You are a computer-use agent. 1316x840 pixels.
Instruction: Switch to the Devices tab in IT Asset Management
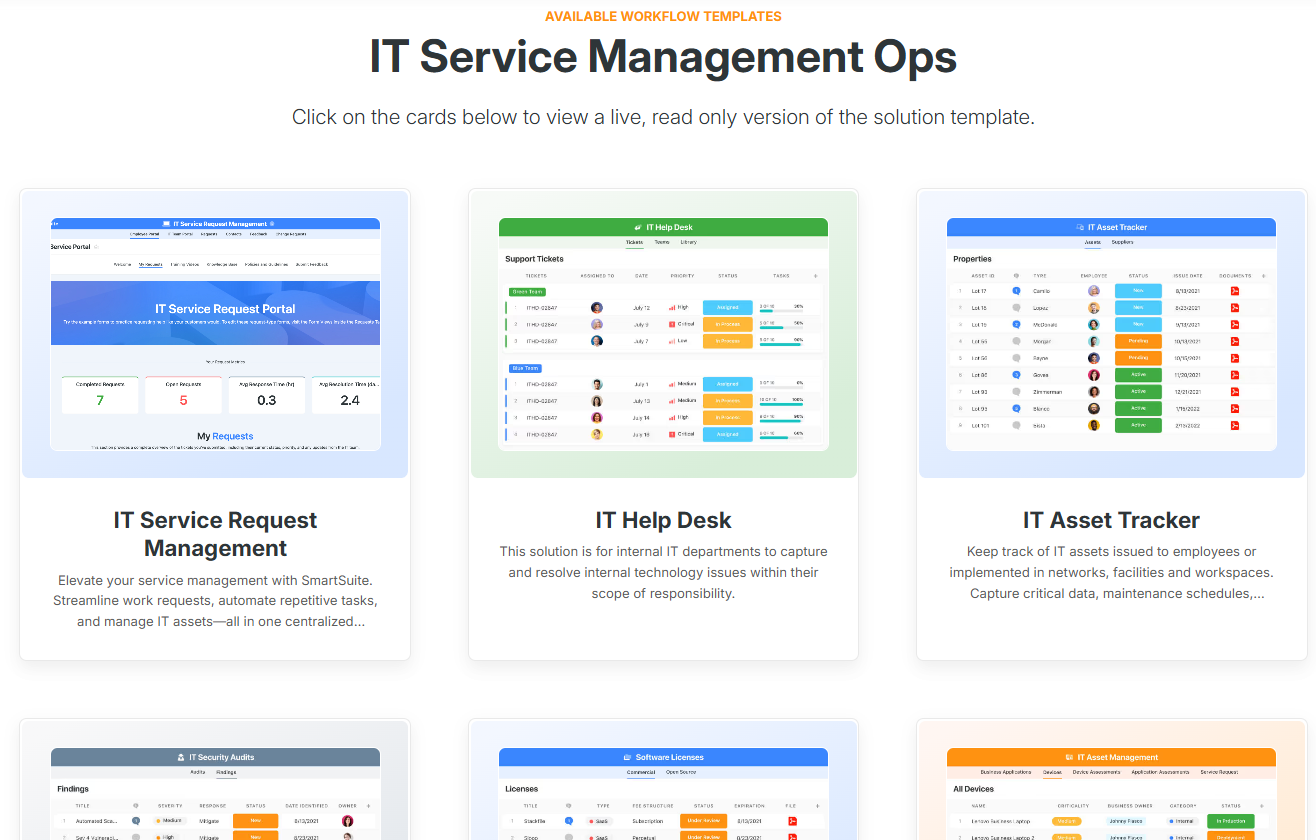click(1052, 772)
